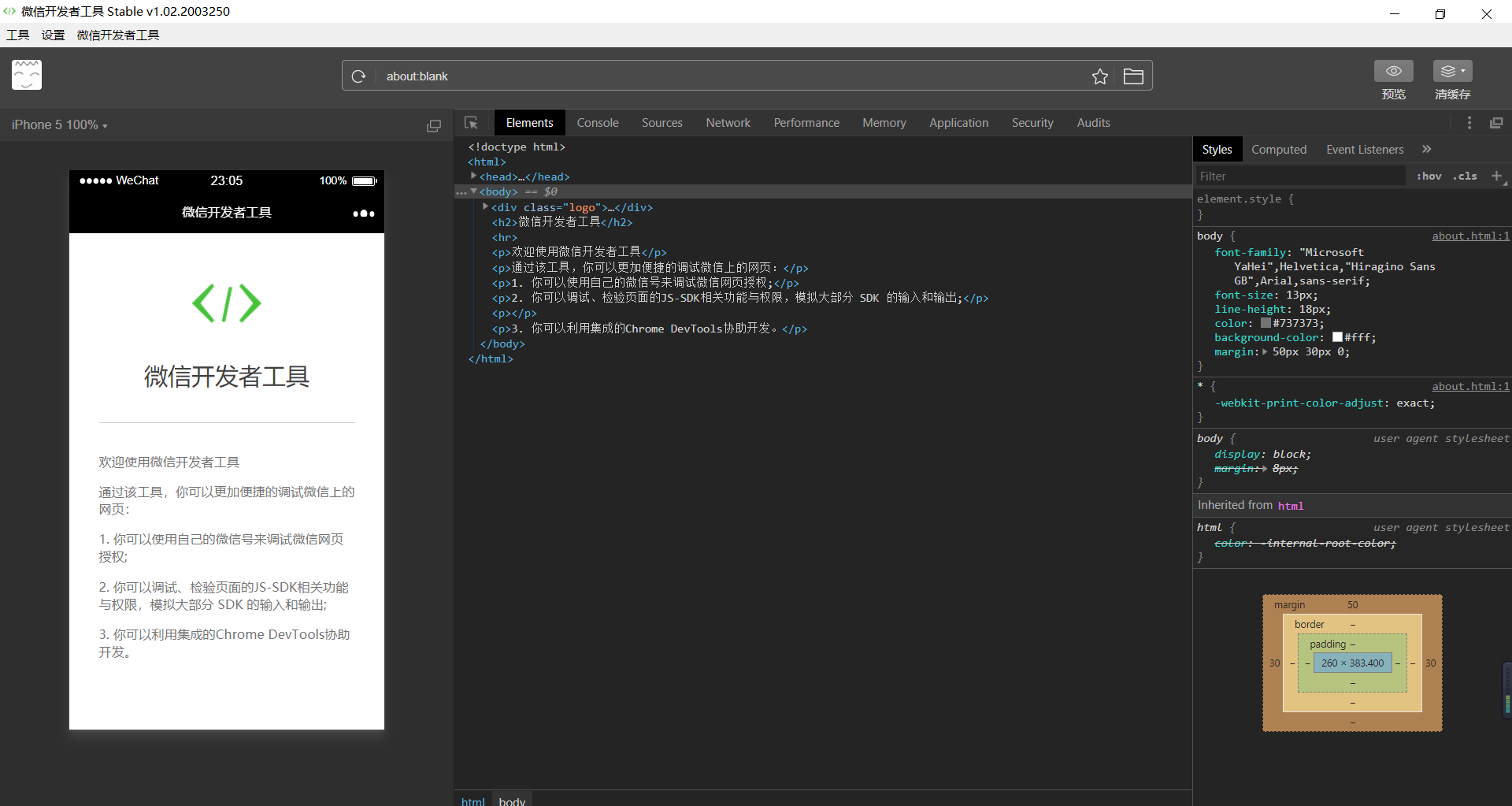This screenshot has height=806, width=1512.
Task: Open the Application tab
Action: pos(958,123)
